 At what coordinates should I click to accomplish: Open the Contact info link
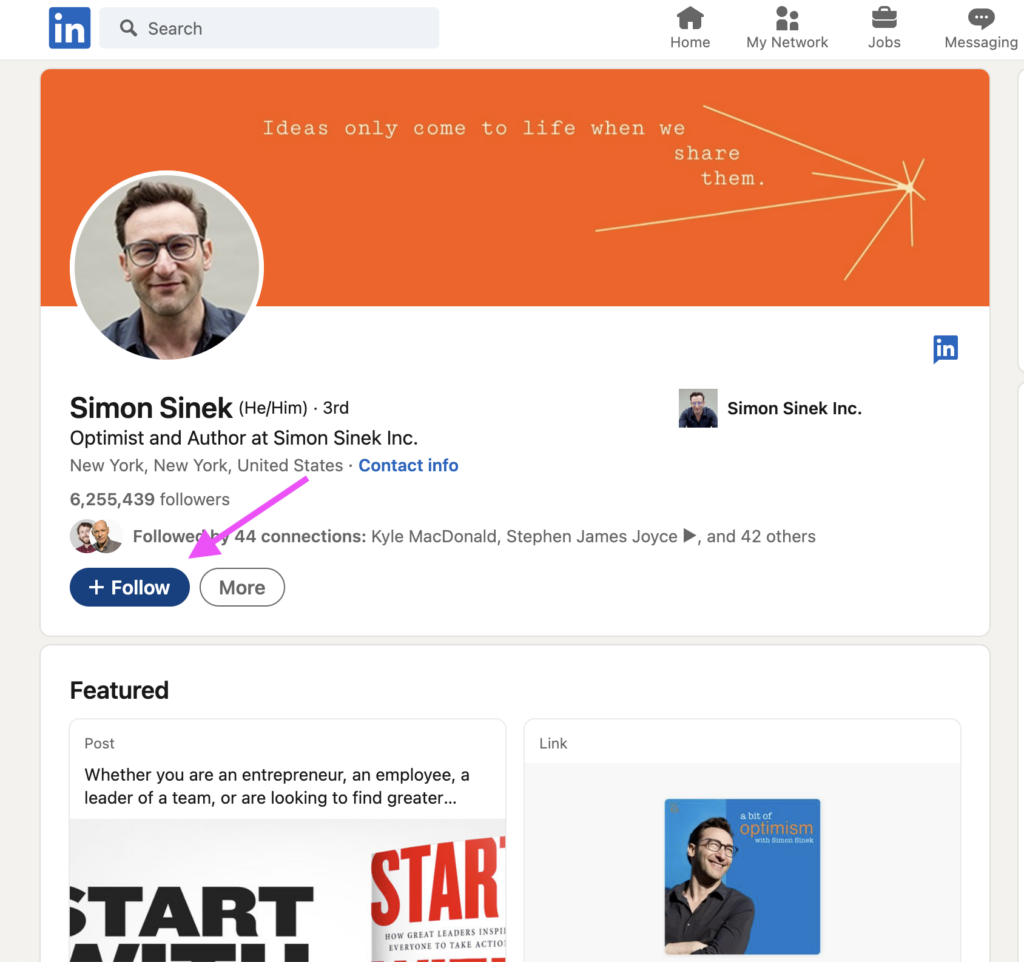click(408, 466)
